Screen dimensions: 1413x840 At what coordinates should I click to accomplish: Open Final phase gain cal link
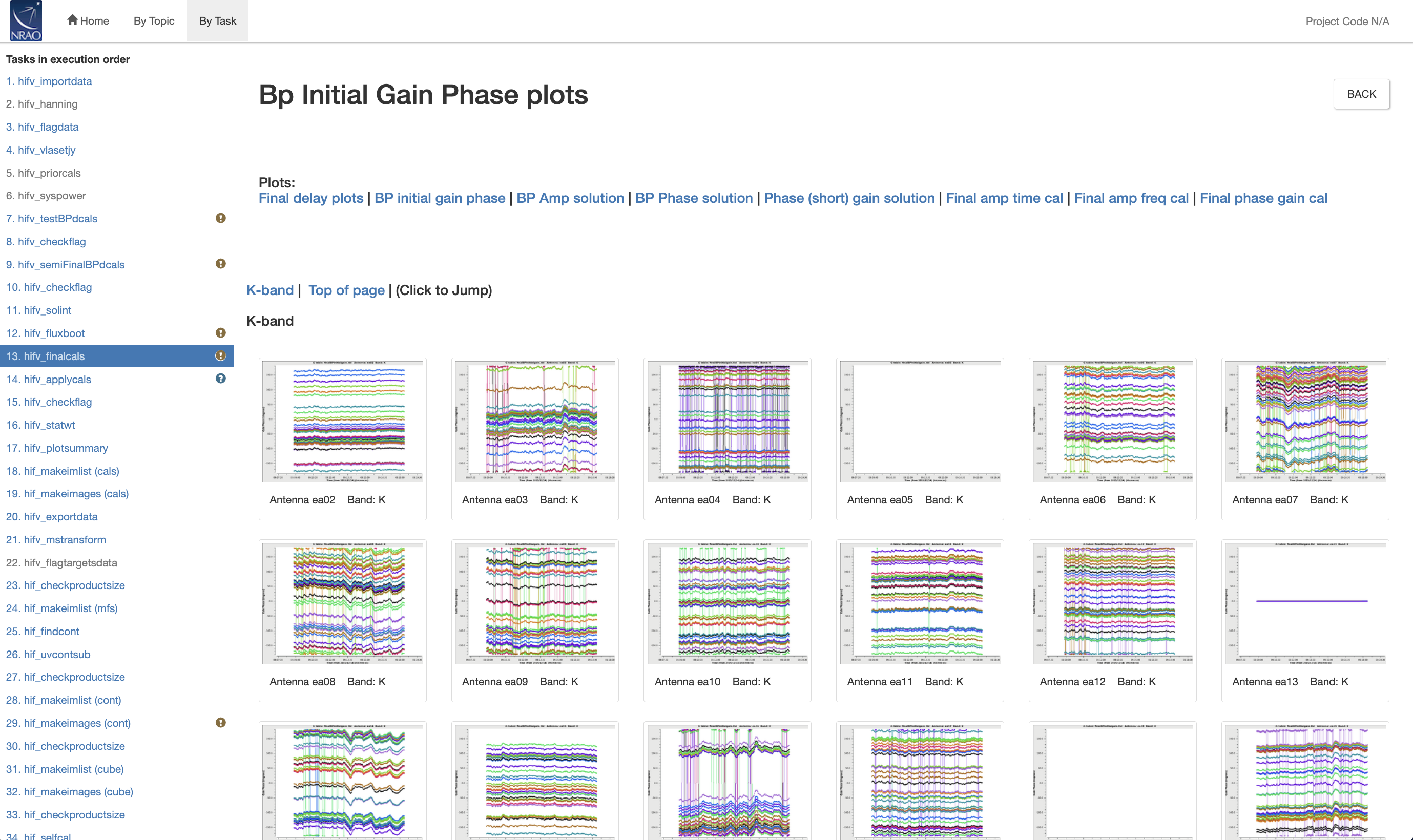1263,198
